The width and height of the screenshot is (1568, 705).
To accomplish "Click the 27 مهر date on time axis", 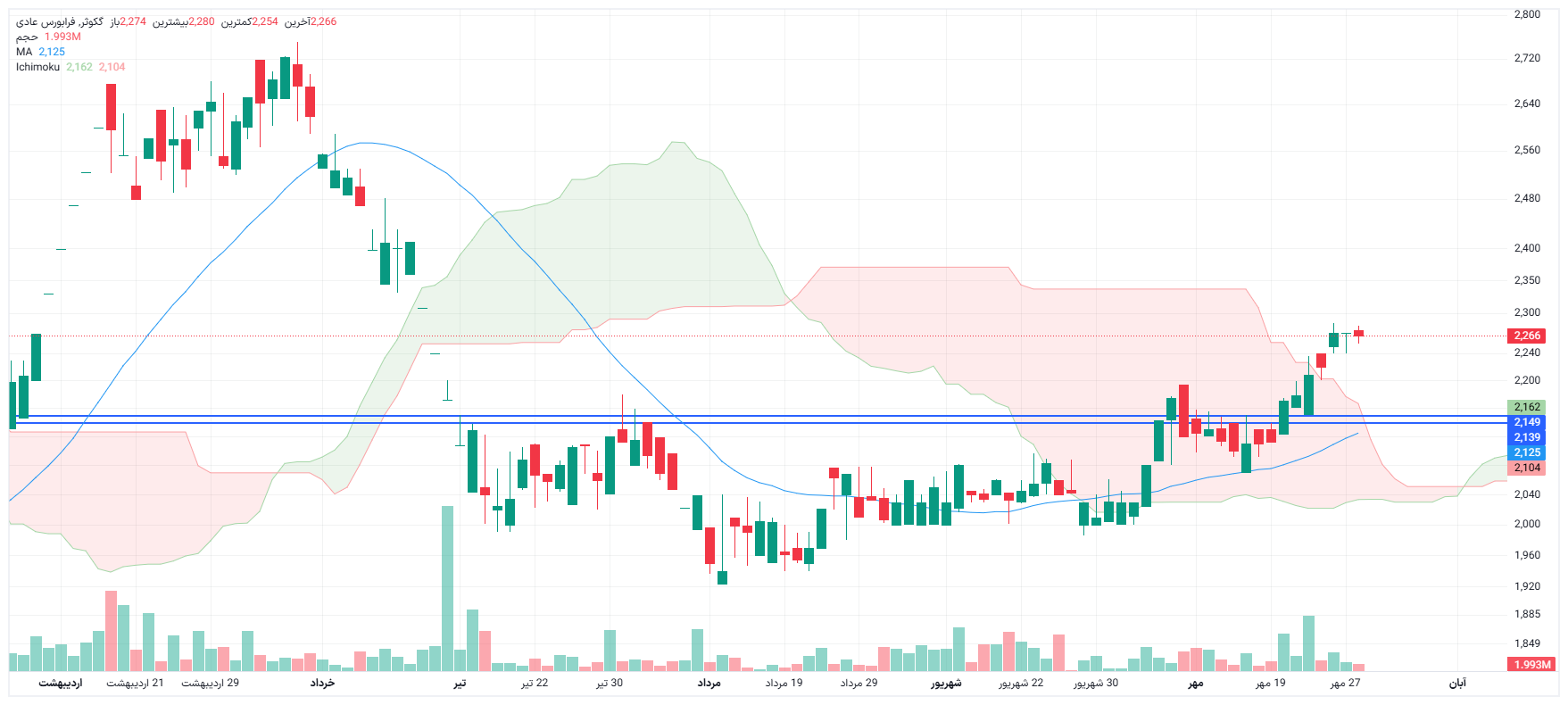I will [1345, 683].
